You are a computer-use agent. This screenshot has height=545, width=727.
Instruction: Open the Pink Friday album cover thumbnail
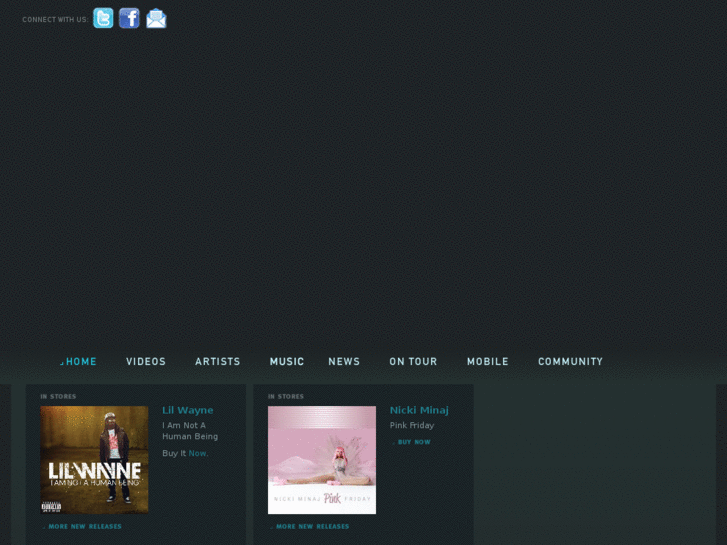tap(322, 460)
